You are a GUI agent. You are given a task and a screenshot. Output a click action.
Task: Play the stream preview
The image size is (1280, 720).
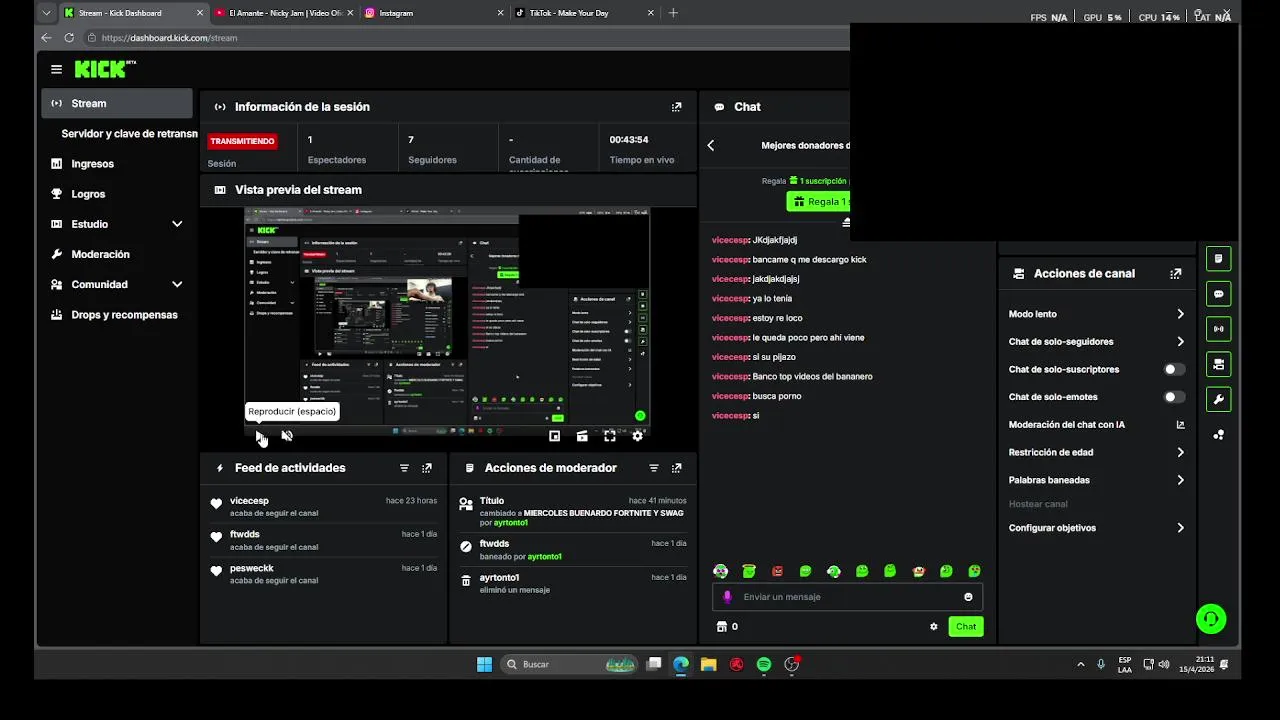pyautogui.click(x=260, y=436)
